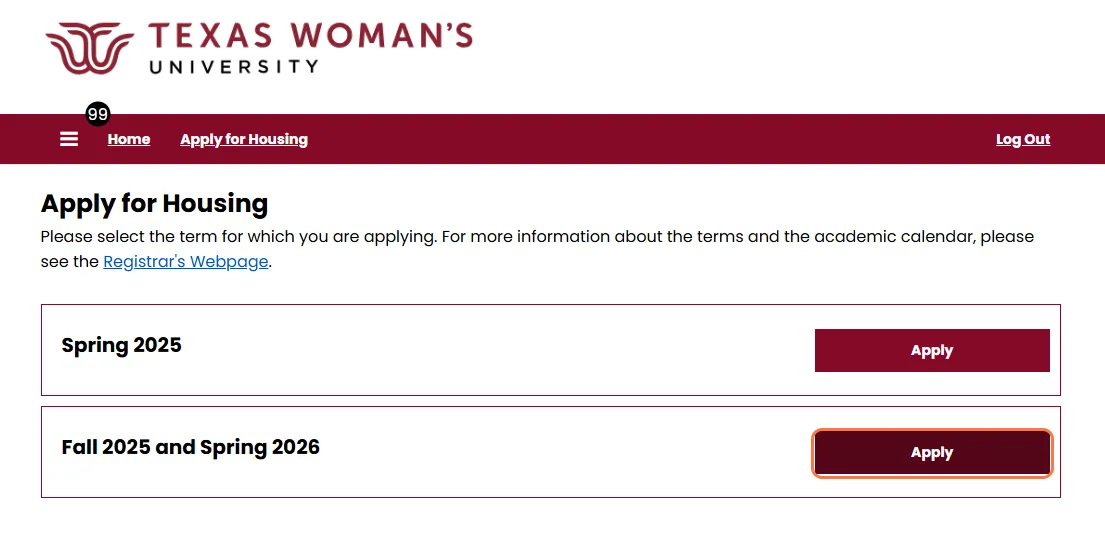Log Out of the housing portal
The width and height of the screenshot is (1105, 545).
[1023, 140]
